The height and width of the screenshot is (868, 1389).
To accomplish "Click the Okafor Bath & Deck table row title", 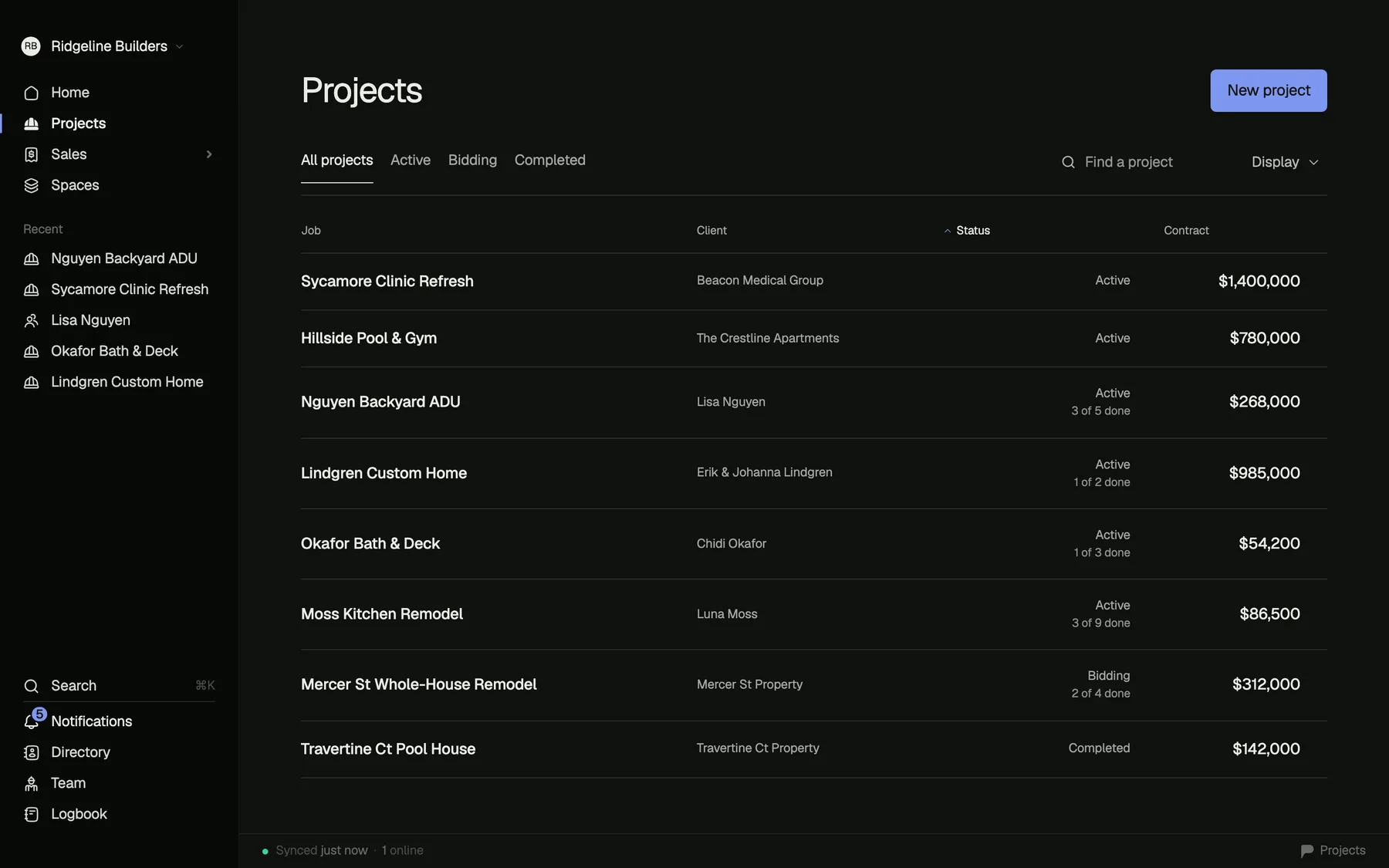I will (x=370, y=544).
